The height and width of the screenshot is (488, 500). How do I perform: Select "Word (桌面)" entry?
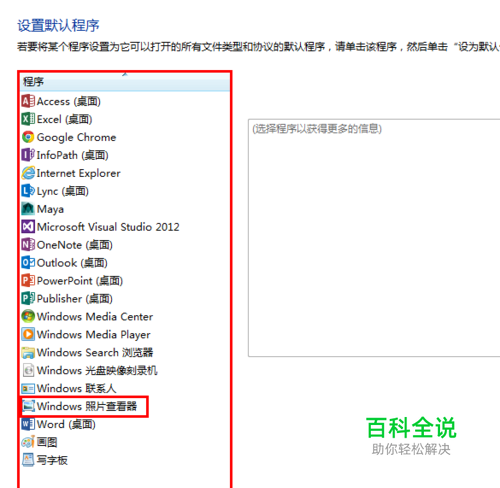tap(66, 424)
